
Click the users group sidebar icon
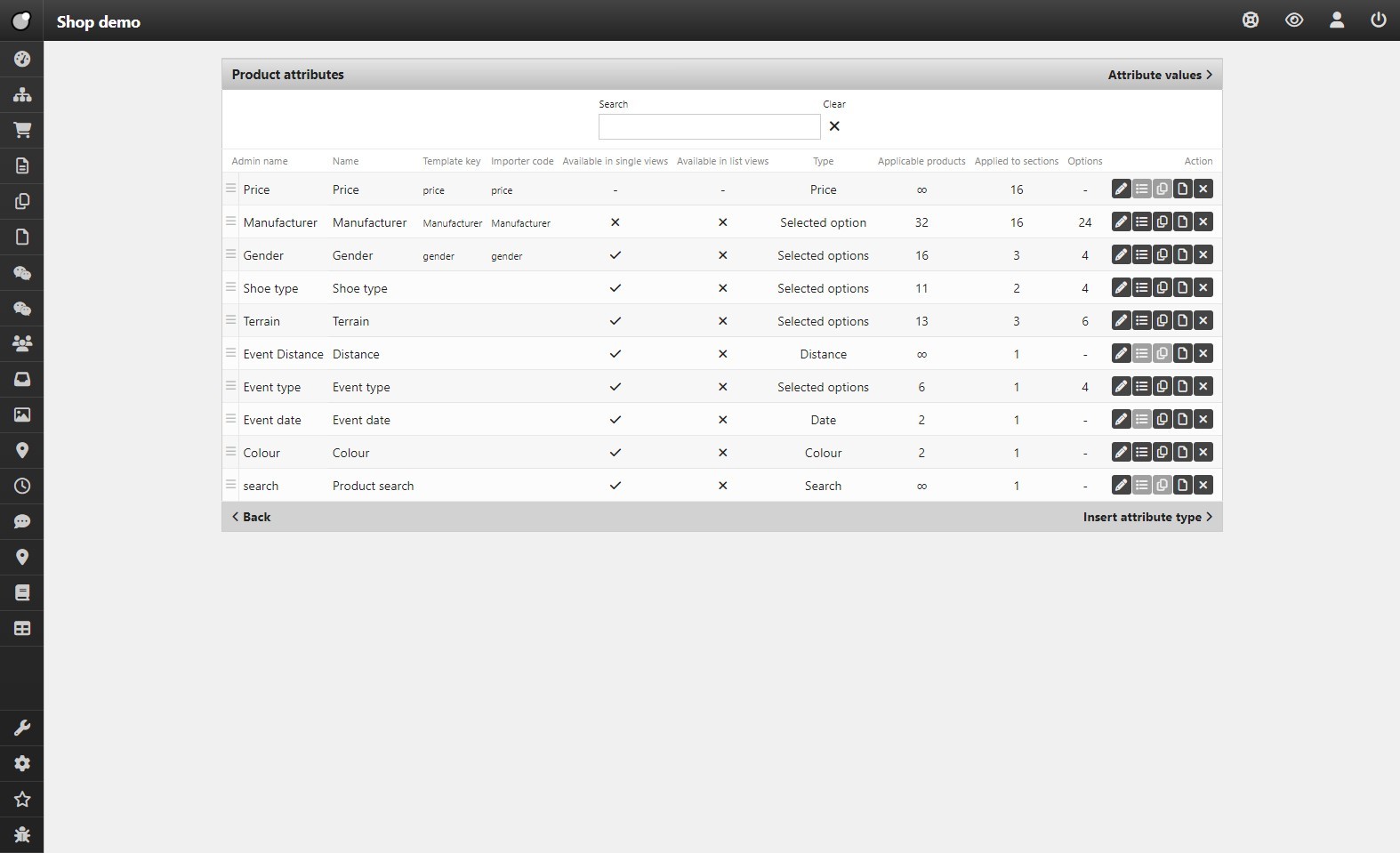pos(22,343)
